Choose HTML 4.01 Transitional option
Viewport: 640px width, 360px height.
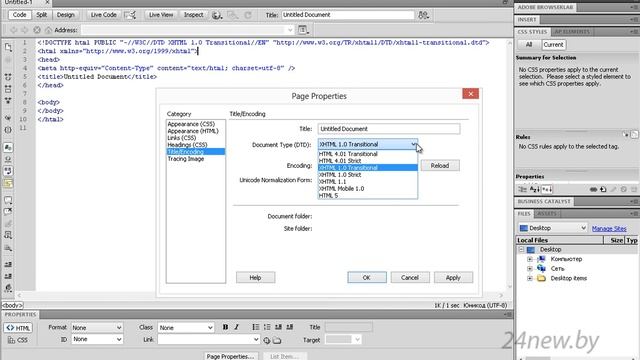tap(367, 154)
